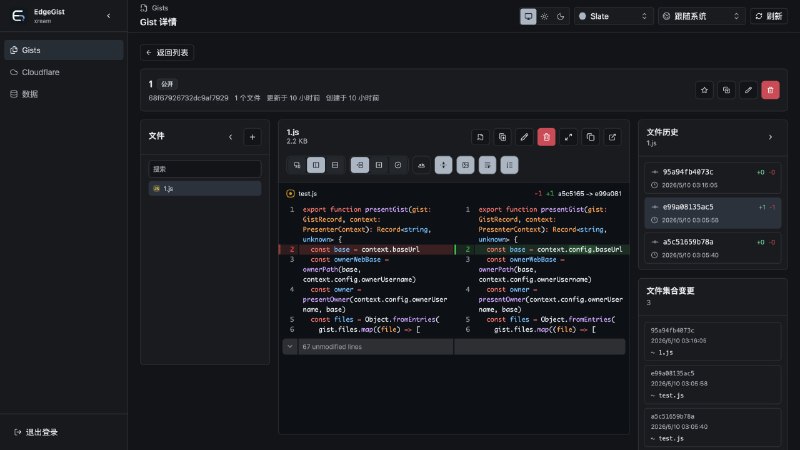Click the gist ID text 68f67926732dc9af7929
The width and height of the screenshot is (800, 450).
[x=188, y=98]
